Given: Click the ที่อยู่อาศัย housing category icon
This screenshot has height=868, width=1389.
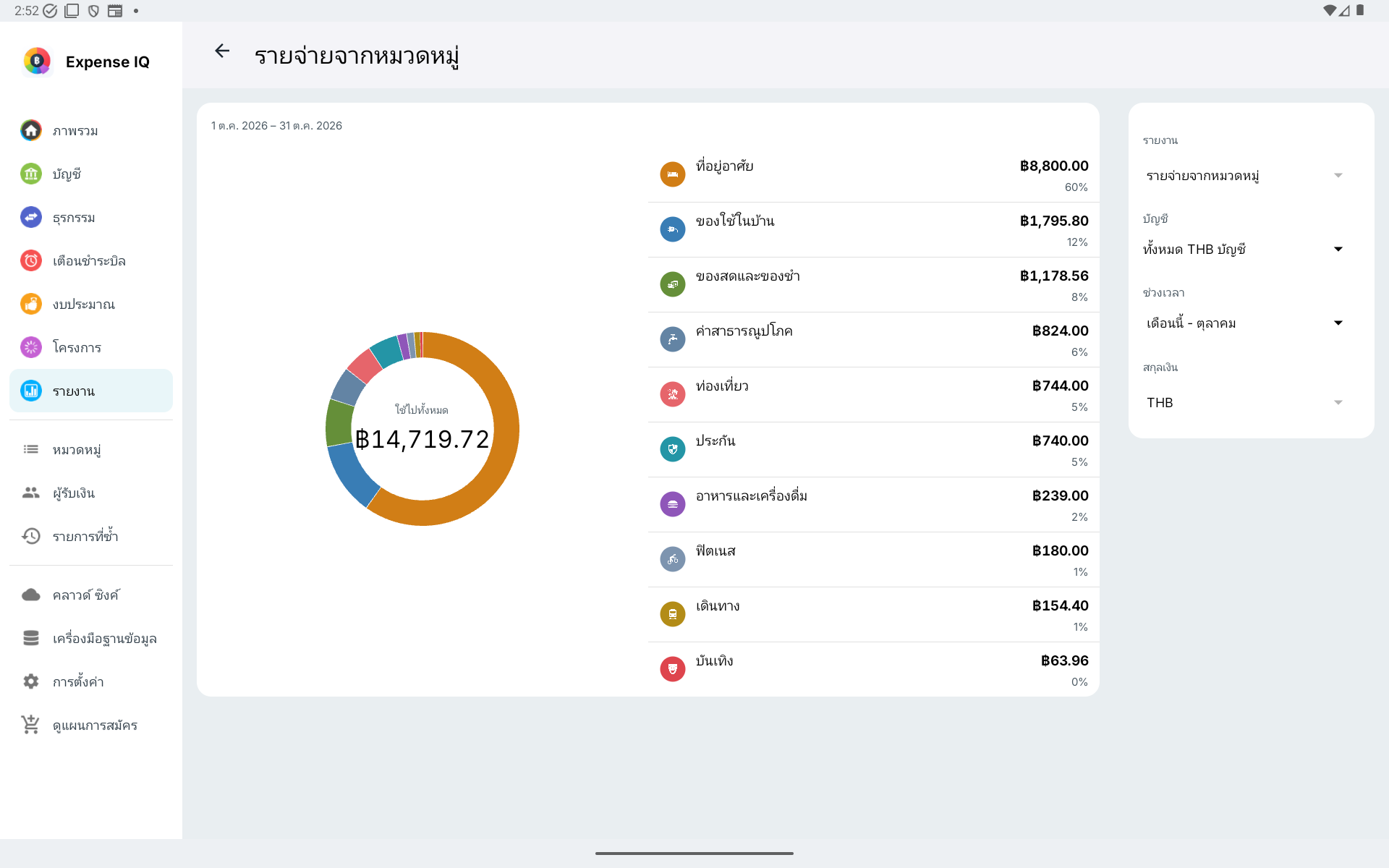Looking at the screenshot, I should 673,174.
